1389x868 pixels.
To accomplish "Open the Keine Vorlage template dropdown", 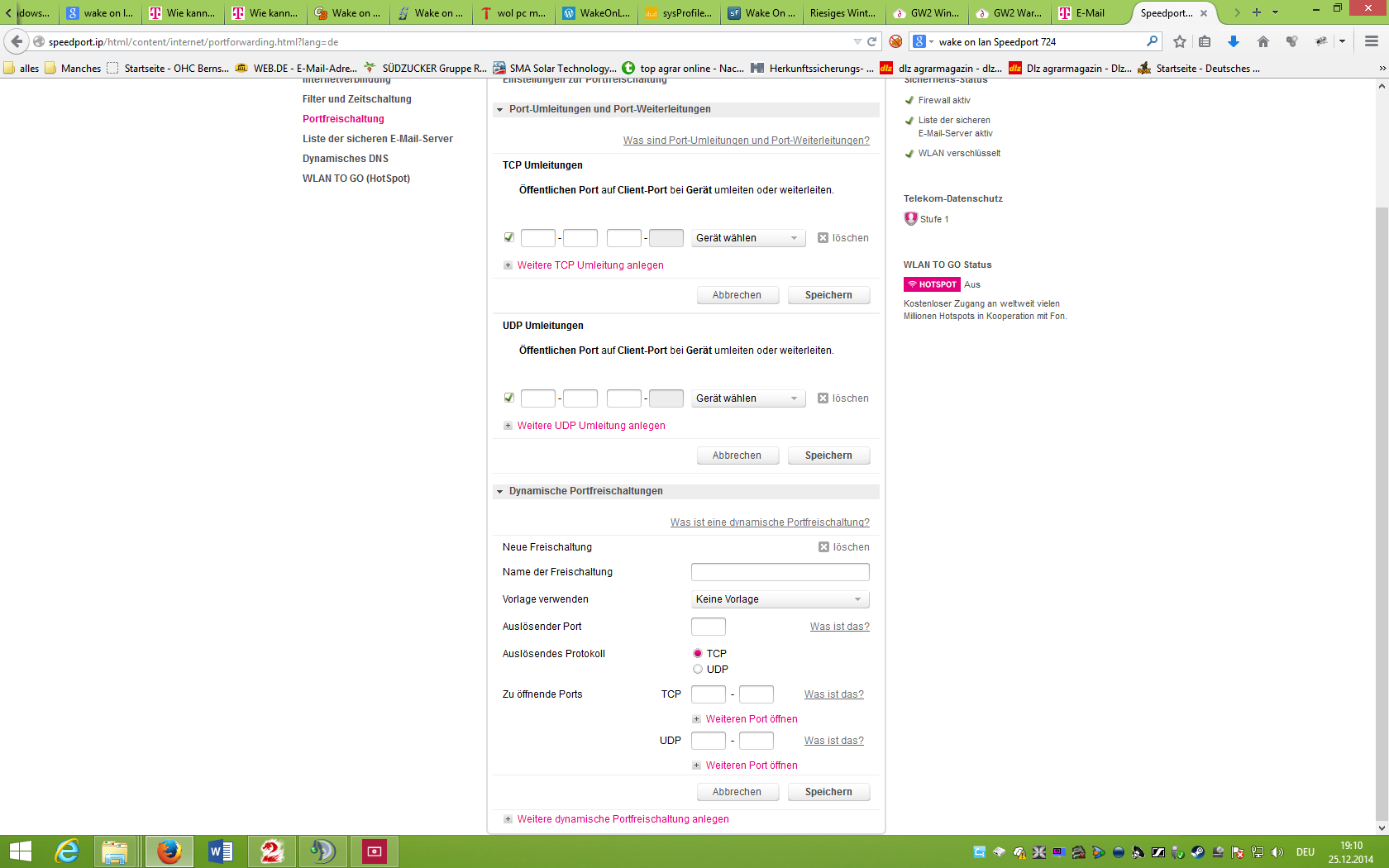I will 780,599.
